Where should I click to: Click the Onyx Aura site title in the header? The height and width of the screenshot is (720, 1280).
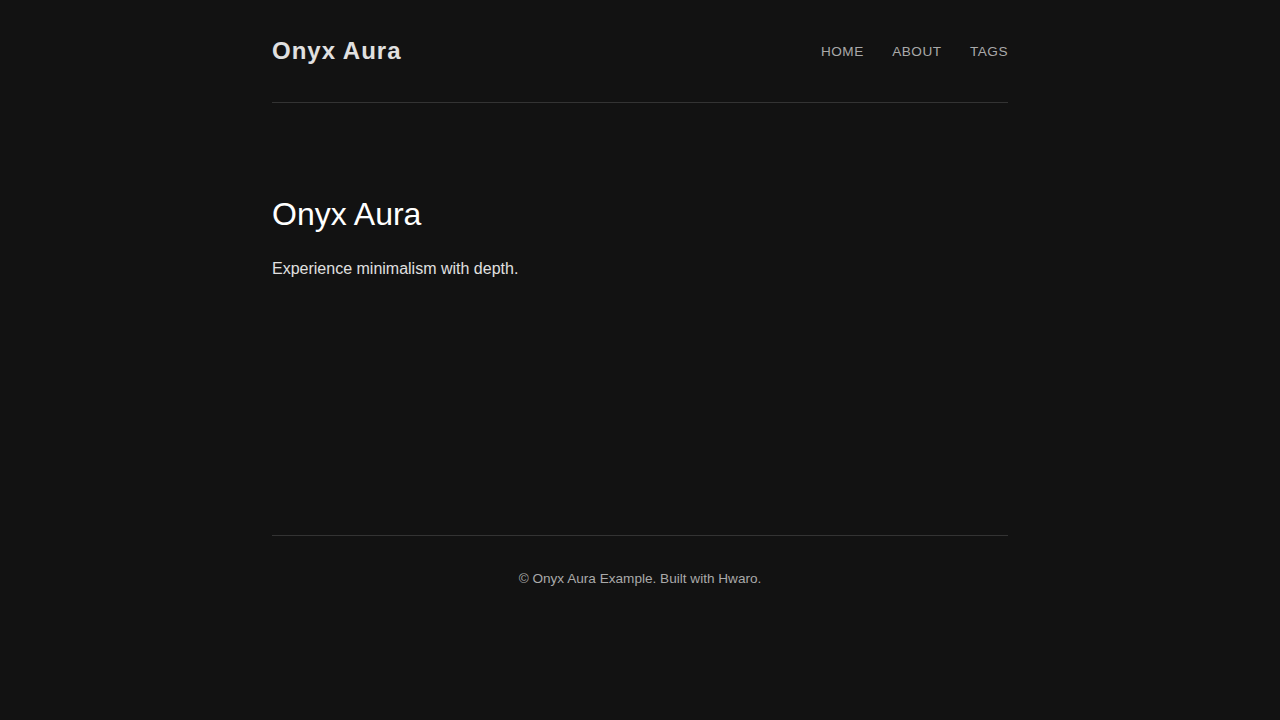(x=336, y=51)
